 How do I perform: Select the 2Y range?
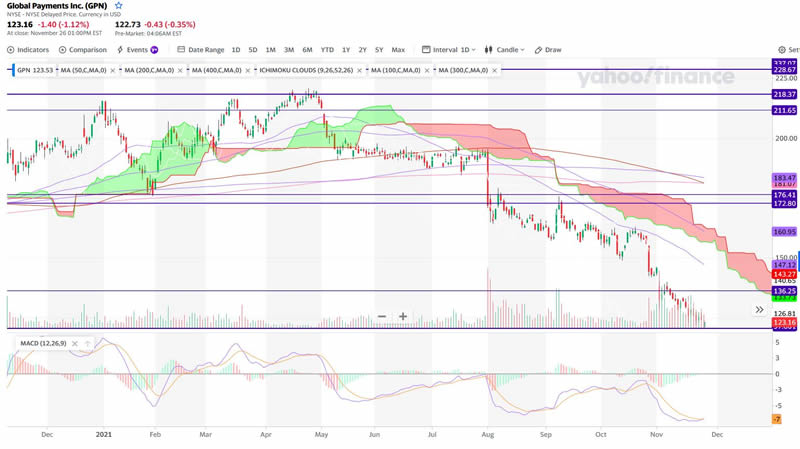[362, 49]
